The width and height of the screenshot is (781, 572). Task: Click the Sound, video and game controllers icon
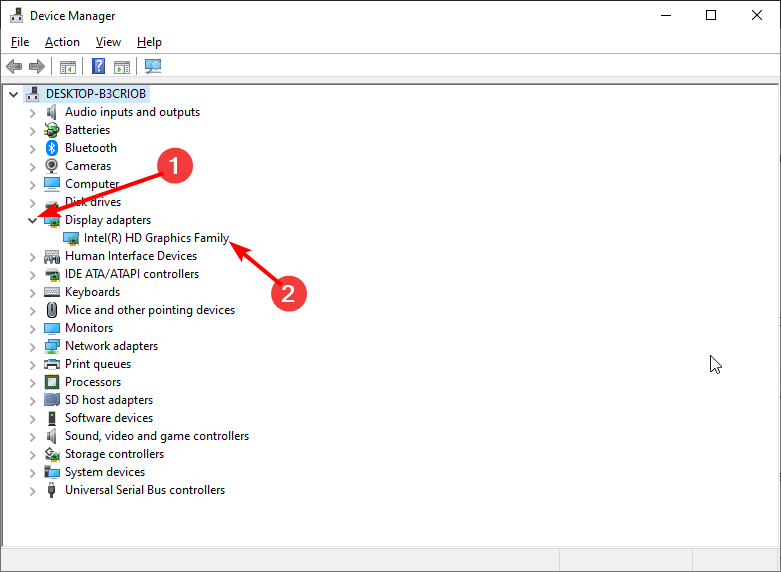pyautogui.click(x=52, y=436)
